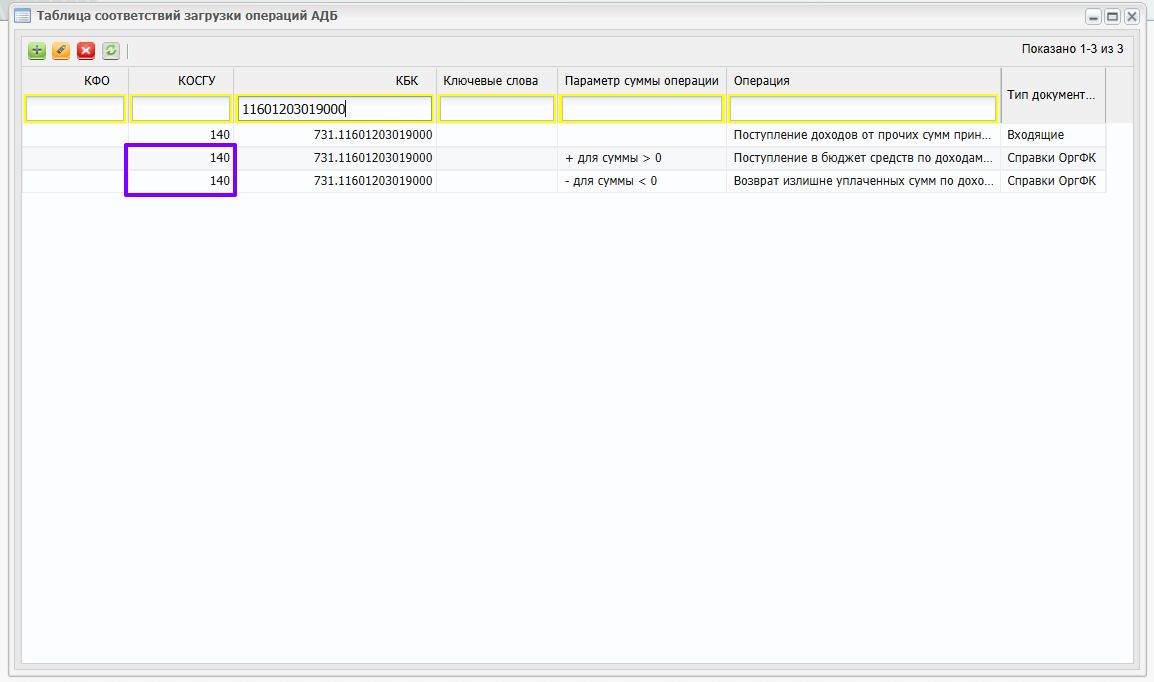The image size is (1154, 682).
Task: Select КБК cell in the Входящие row
Action: 335,135
